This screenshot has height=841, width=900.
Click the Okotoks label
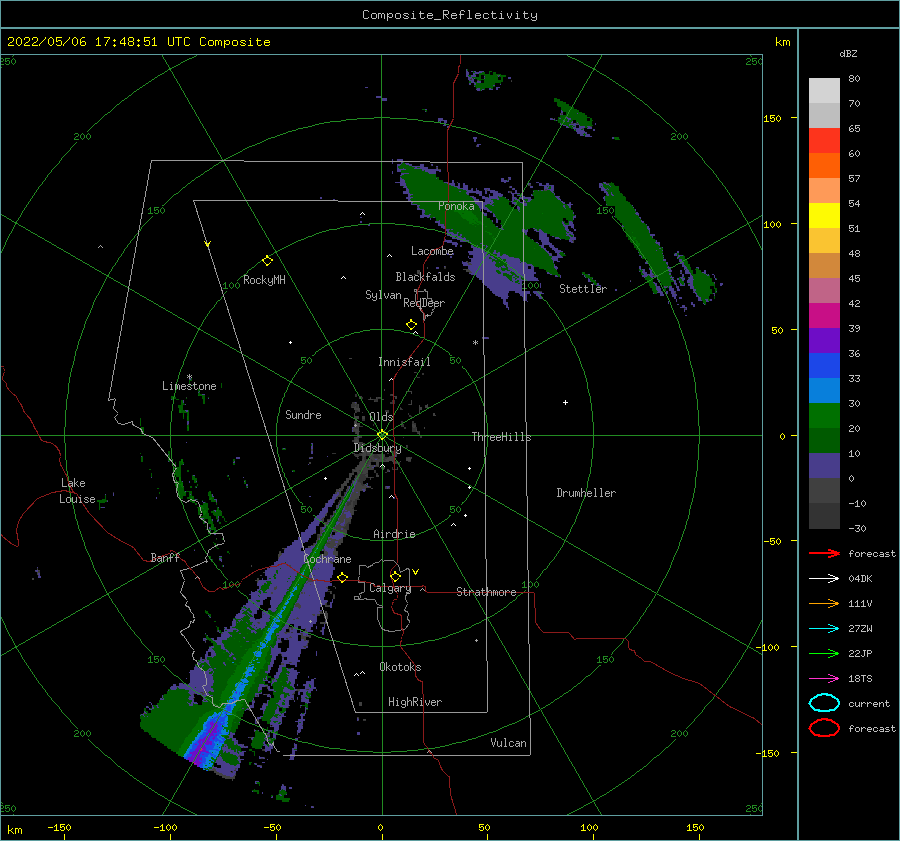[400, 667]
